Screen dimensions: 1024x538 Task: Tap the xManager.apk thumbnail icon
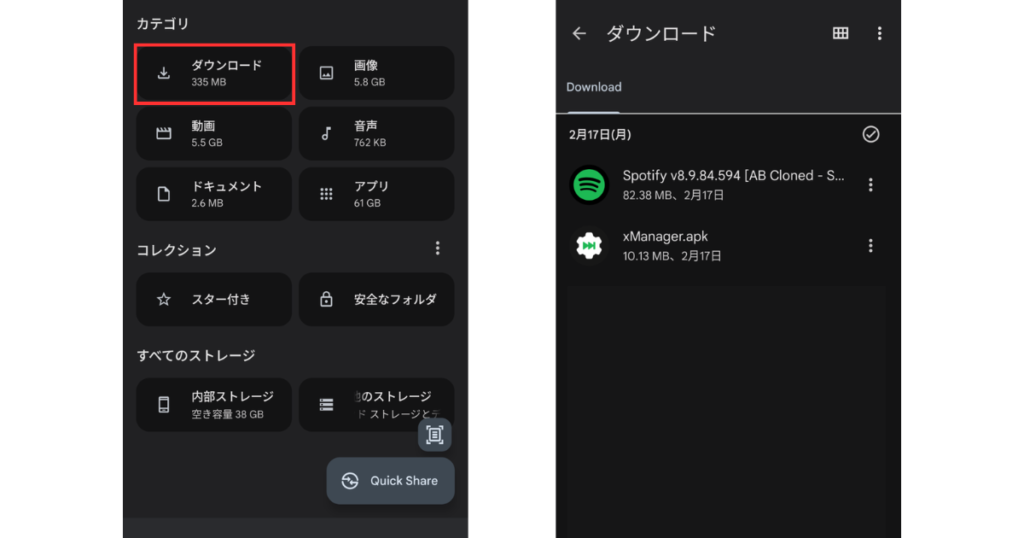589,245
